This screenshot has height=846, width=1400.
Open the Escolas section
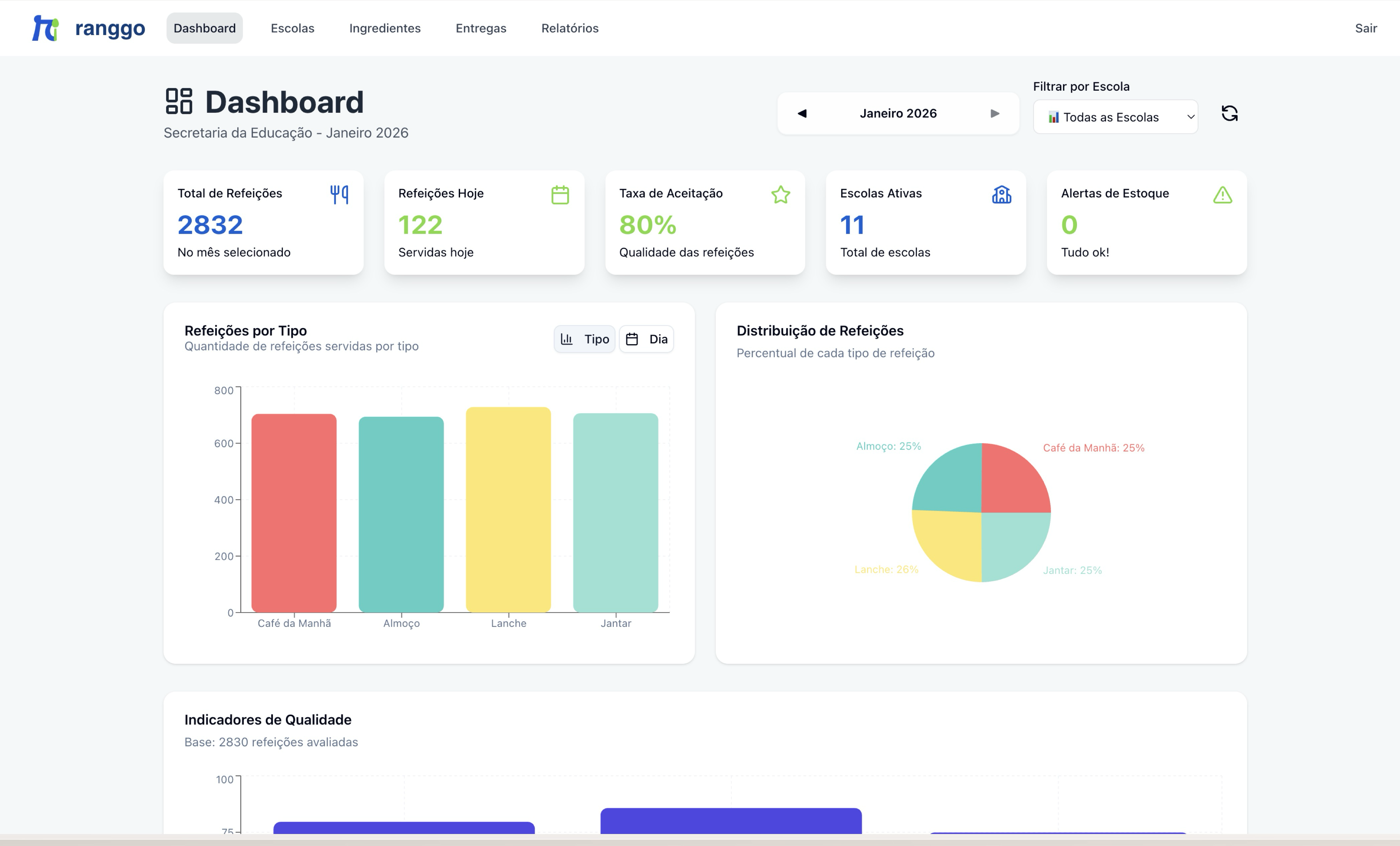click(x=293, y=28)
